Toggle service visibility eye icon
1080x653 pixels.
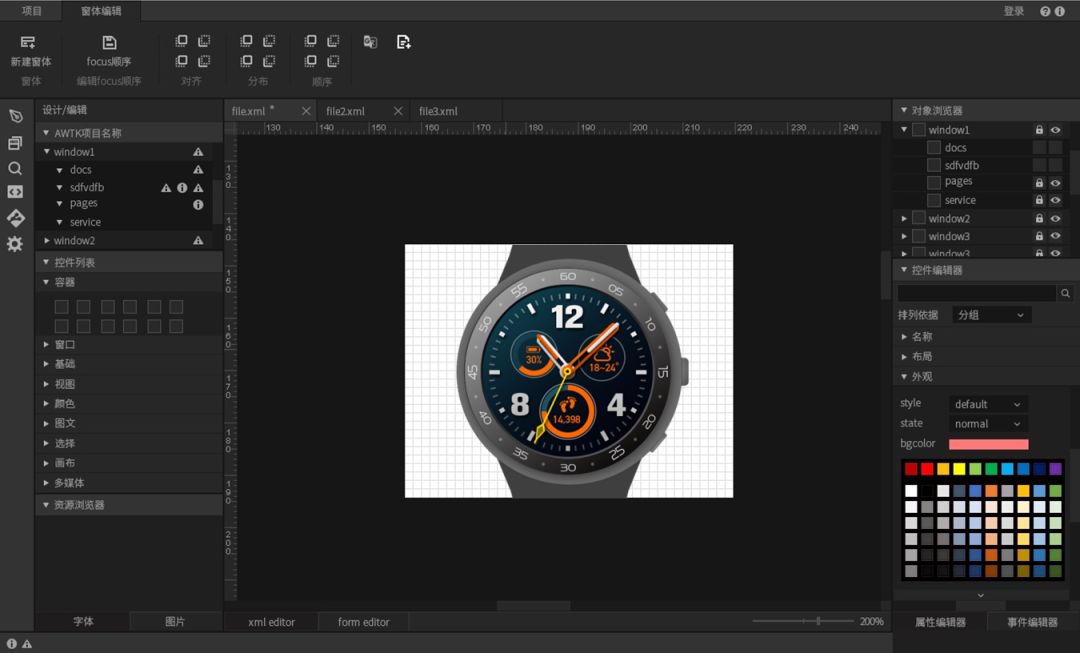[x=1055, y=200]
